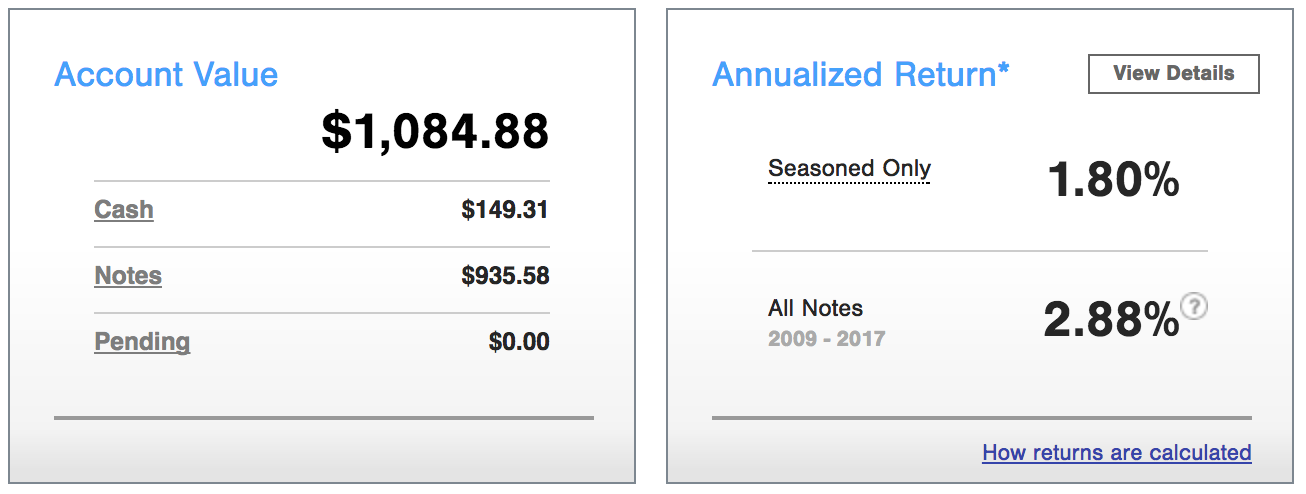Viewport: 1306px width, 494px height.
Task: Click the asterisk after Annualized Return
Action: point(1003,69)
